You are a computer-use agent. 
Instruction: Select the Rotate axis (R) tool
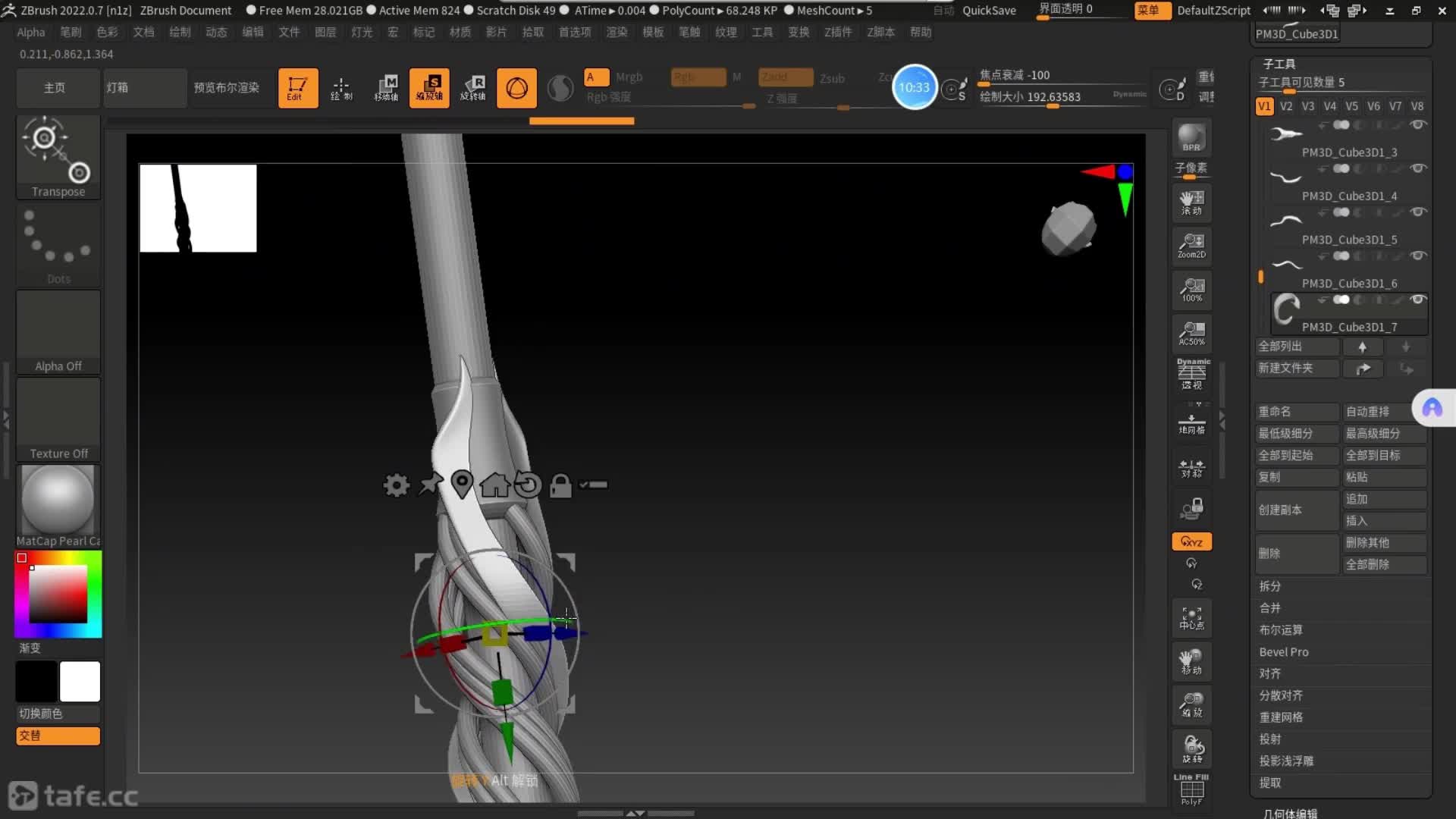point(473,88)
